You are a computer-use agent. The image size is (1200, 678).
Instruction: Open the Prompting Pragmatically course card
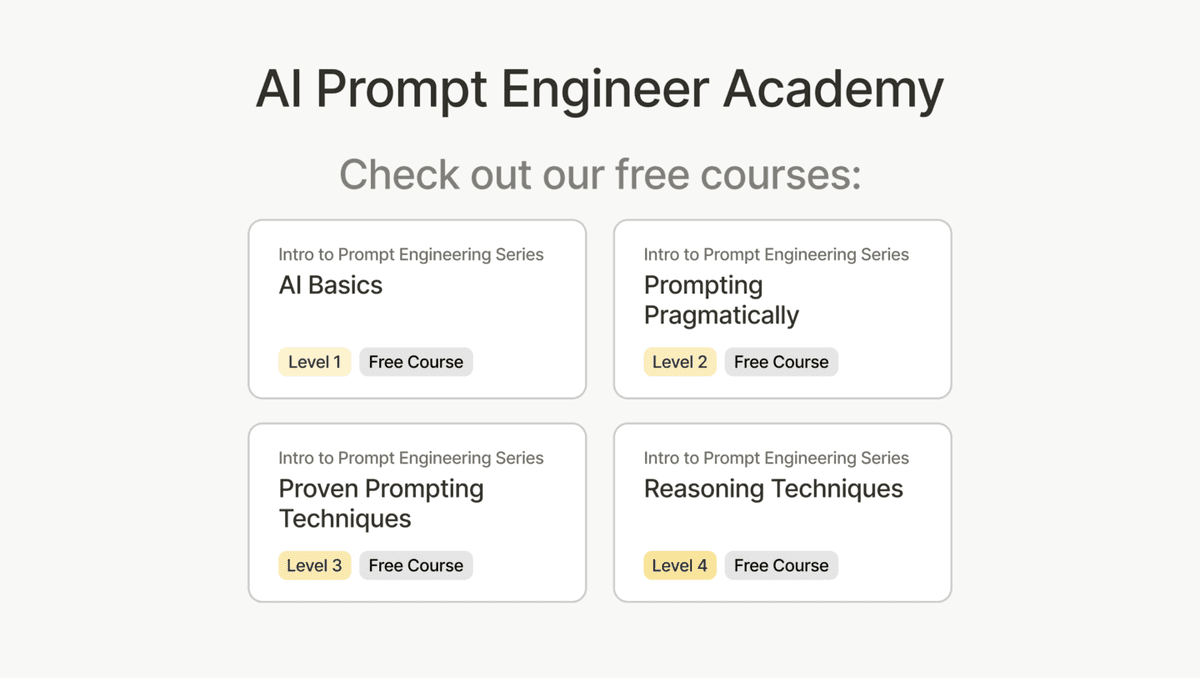pyautogui.click(x=783, y=308)
